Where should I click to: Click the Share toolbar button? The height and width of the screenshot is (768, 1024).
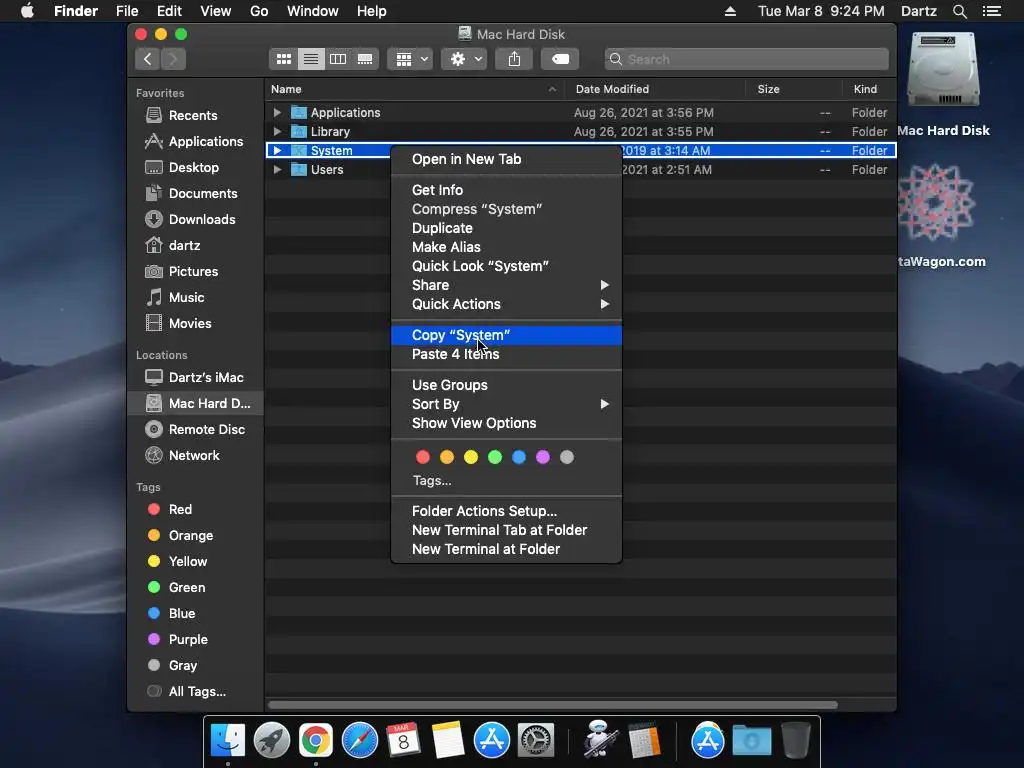pyautogui.click(x=514, y=59)
